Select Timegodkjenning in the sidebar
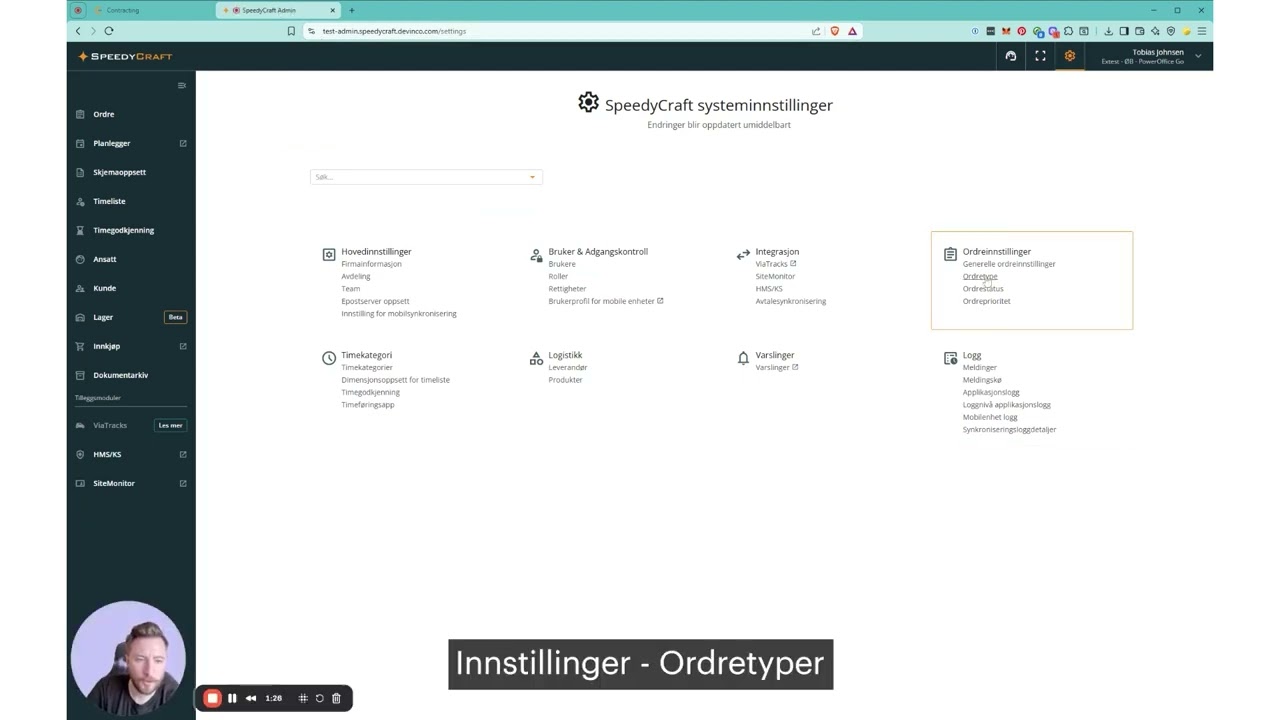1280x720 pixels. click(x=123, y=230)
